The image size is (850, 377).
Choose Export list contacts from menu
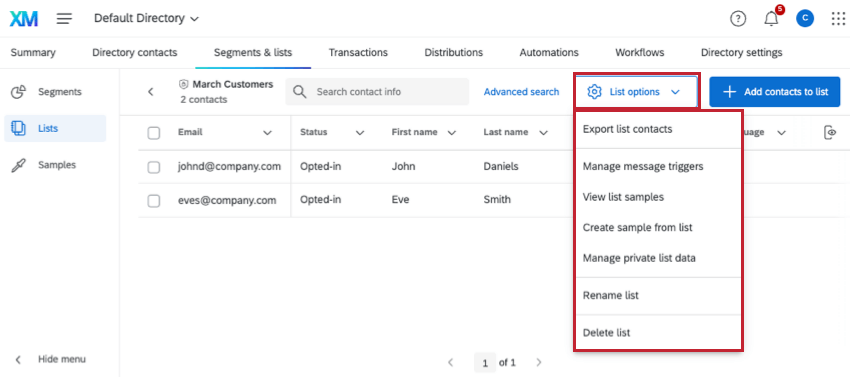click(x=627, y=129)
